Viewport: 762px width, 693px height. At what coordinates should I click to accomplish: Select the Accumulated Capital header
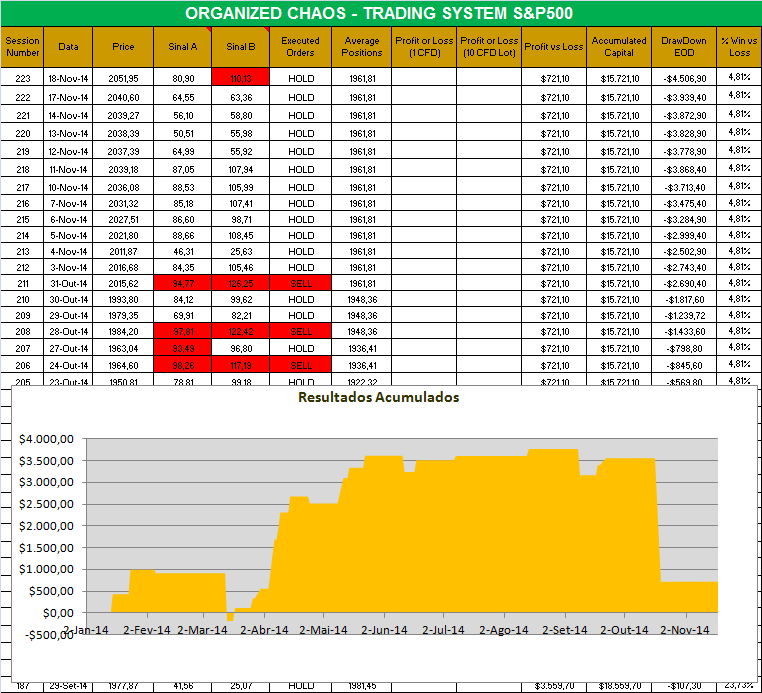point(619,47)
